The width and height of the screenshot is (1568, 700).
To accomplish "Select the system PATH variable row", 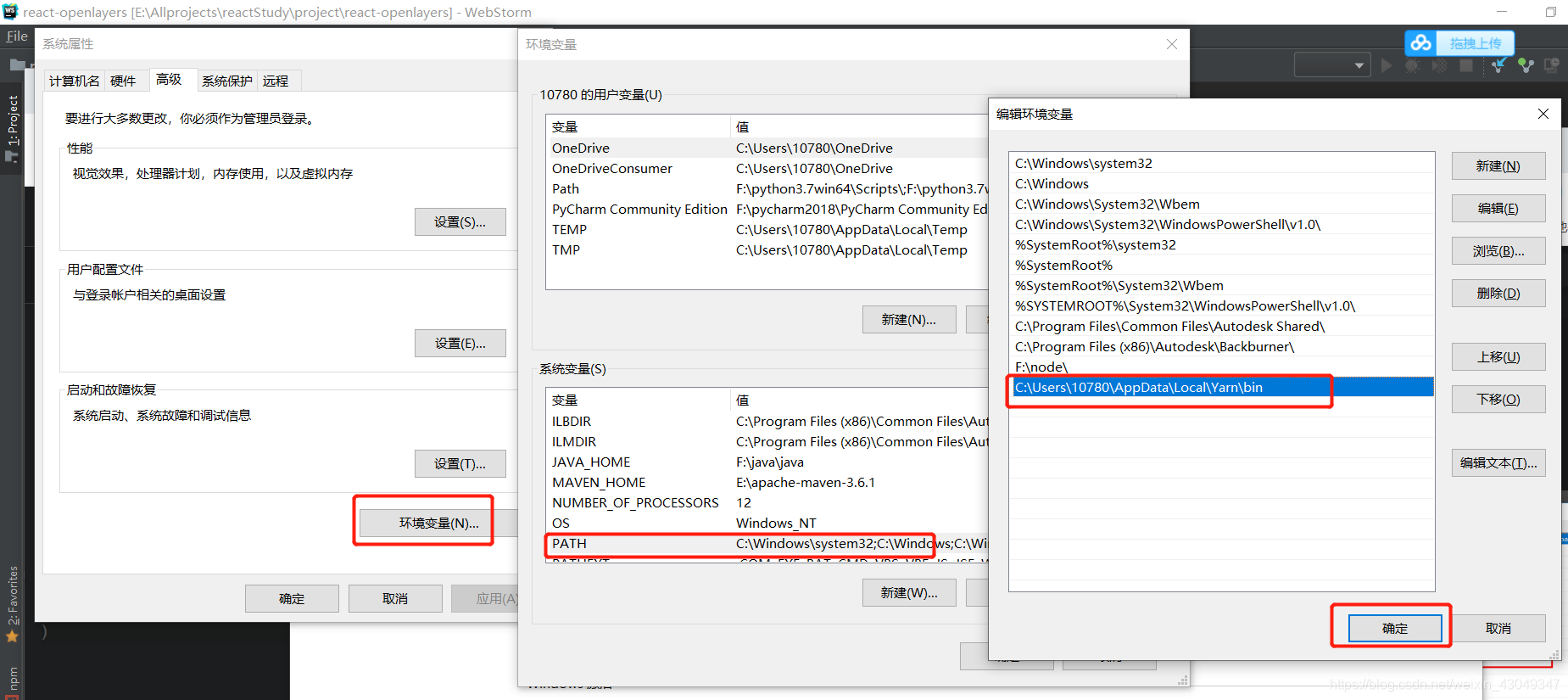I will 767,543.
